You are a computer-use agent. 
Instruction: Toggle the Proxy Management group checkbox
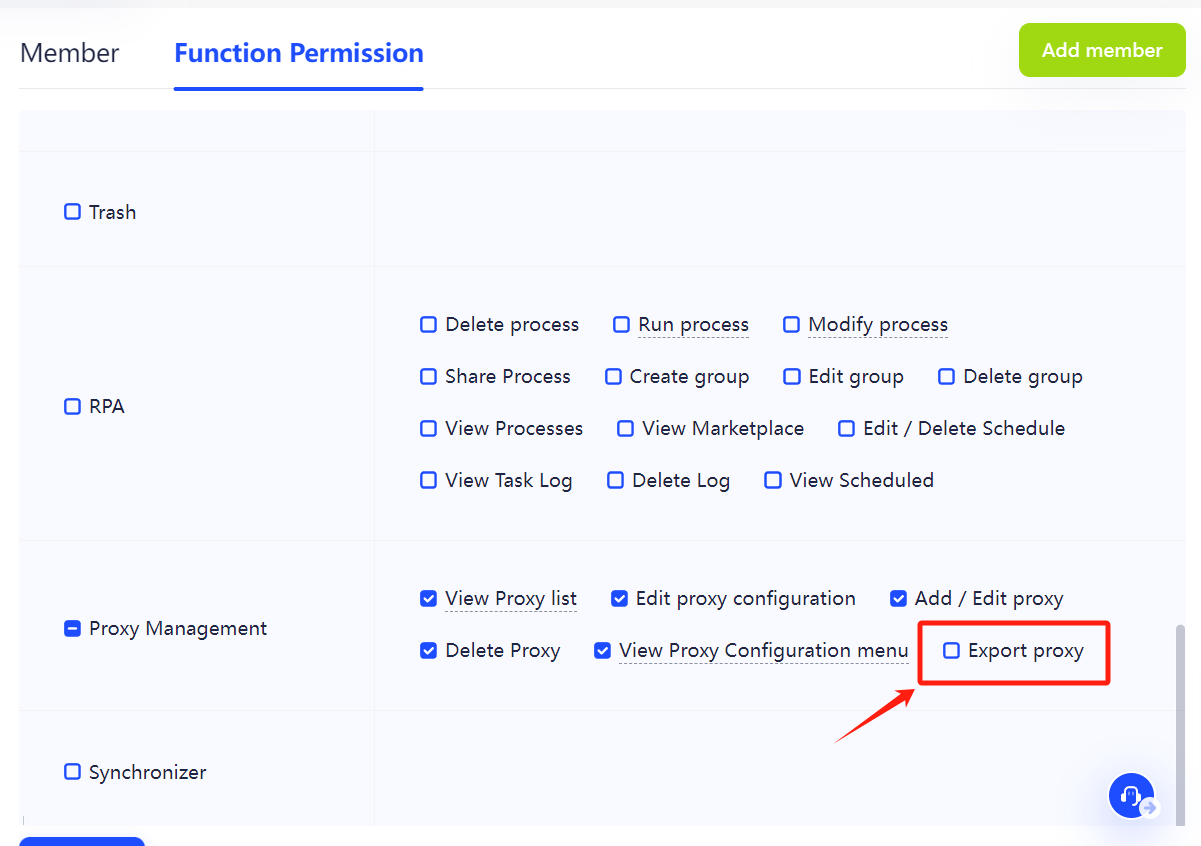(72, 629)
